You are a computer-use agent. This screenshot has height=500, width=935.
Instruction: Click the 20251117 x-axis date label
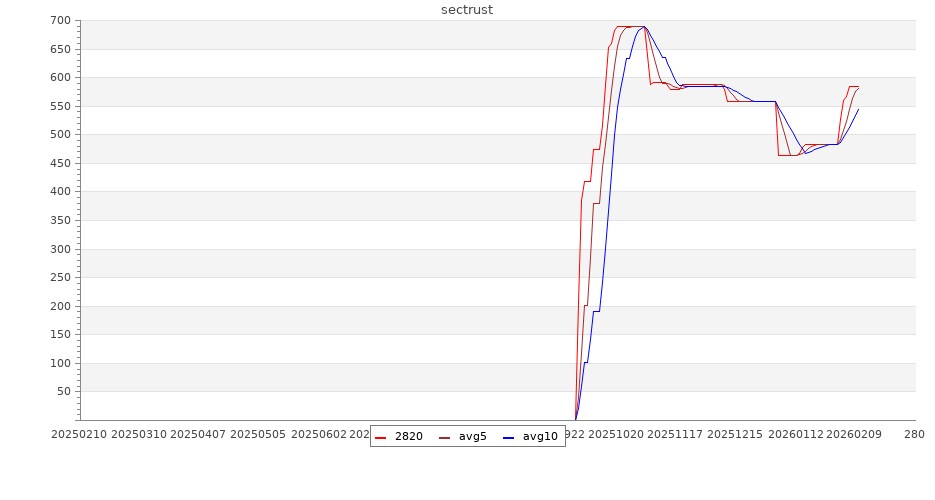[x=675, y=435]
